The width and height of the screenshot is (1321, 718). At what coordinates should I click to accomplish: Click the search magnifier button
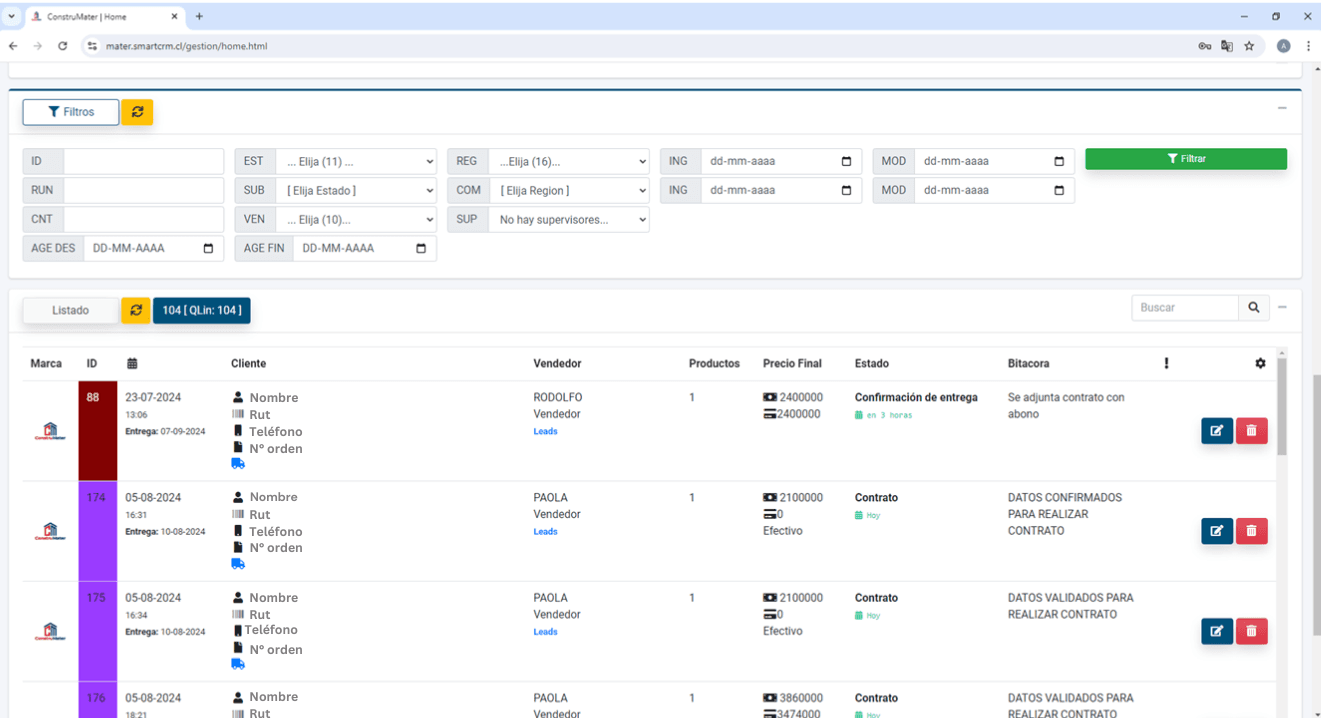(1254, 308)
